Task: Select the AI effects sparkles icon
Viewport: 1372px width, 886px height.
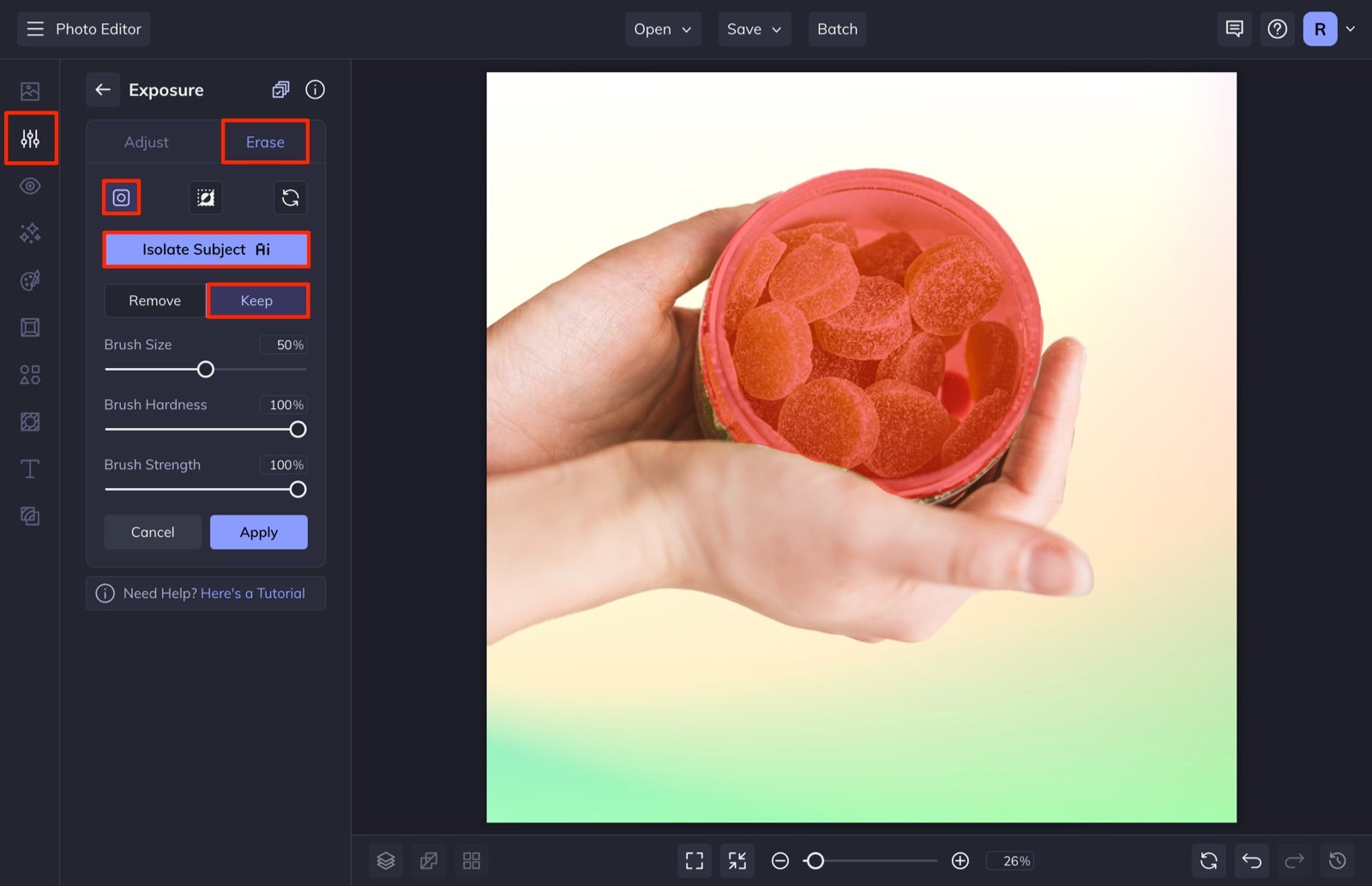Action: 30,232
